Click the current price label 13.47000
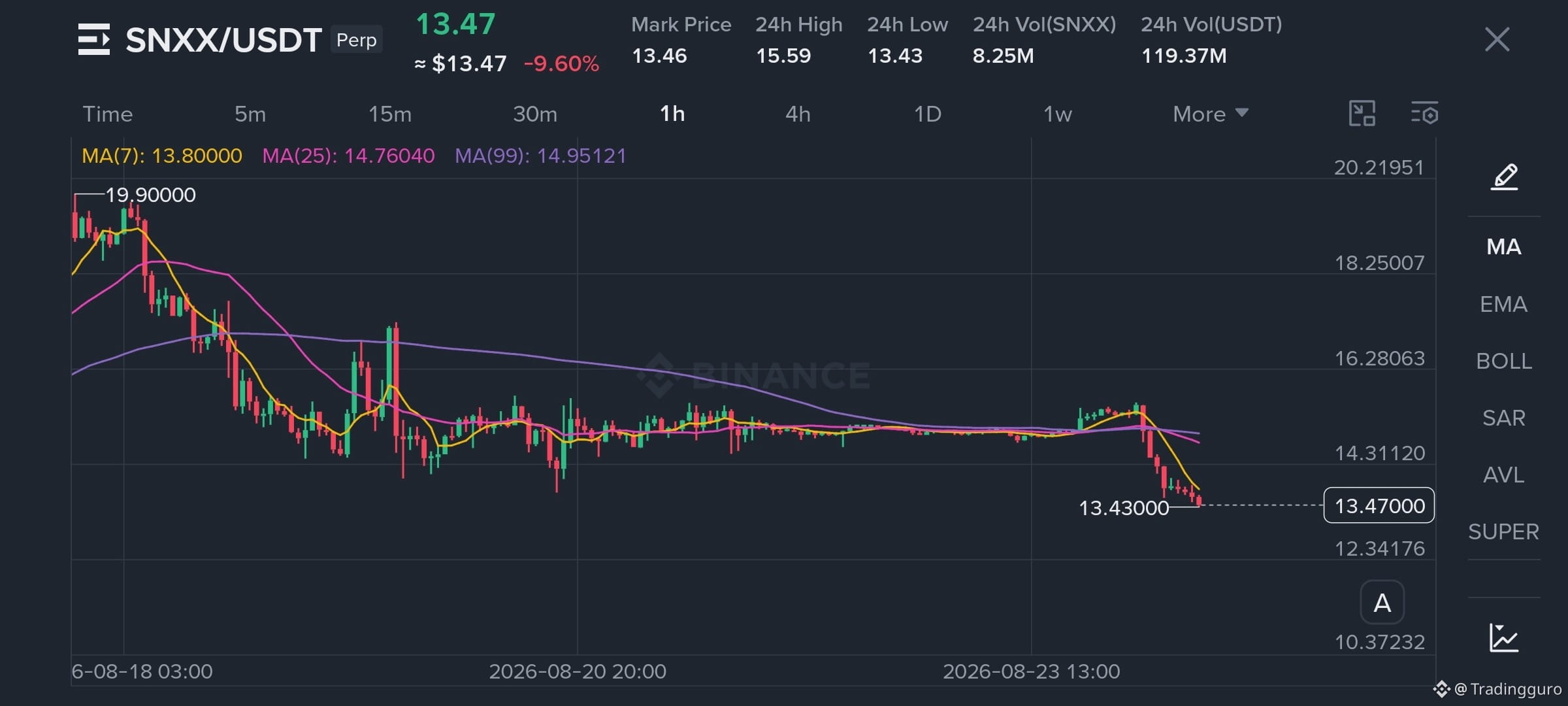The width and height of the screenshot is (1568, 706). pos(1379,505)
